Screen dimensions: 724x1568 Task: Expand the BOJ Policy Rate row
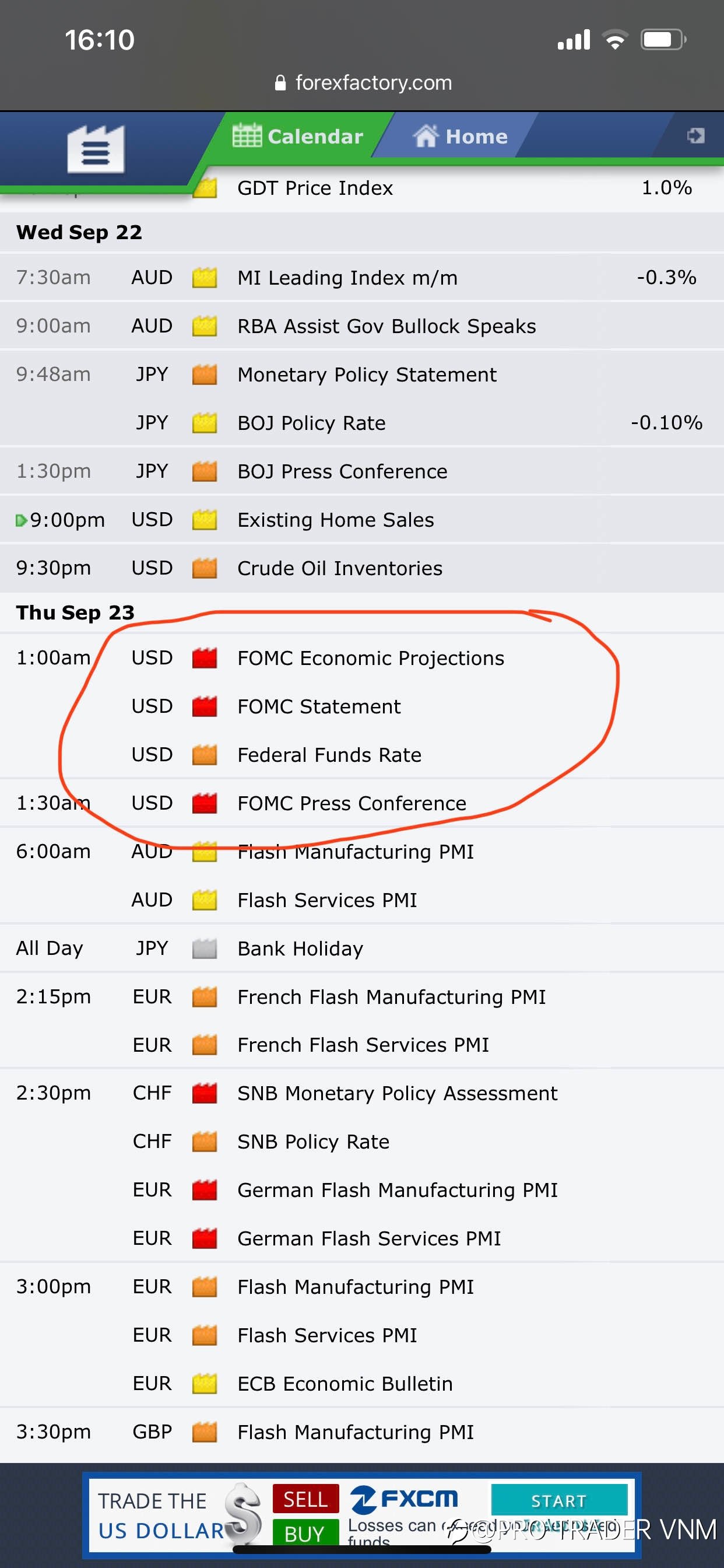coord(362,422)
